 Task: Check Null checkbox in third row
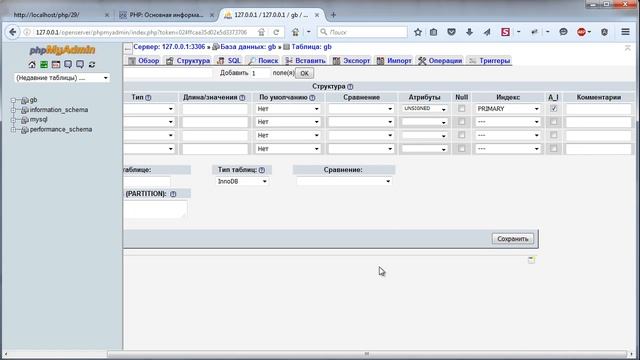pyautogui.click(x=462, y=135)
